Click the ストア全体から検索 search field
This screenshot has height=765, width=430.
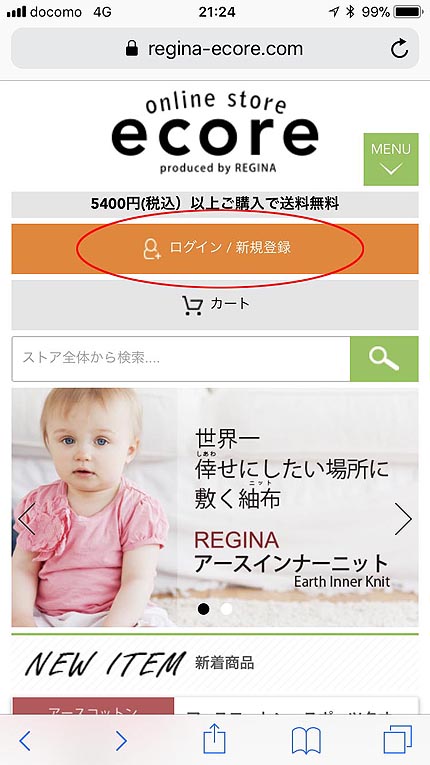[x=181, y=359]
